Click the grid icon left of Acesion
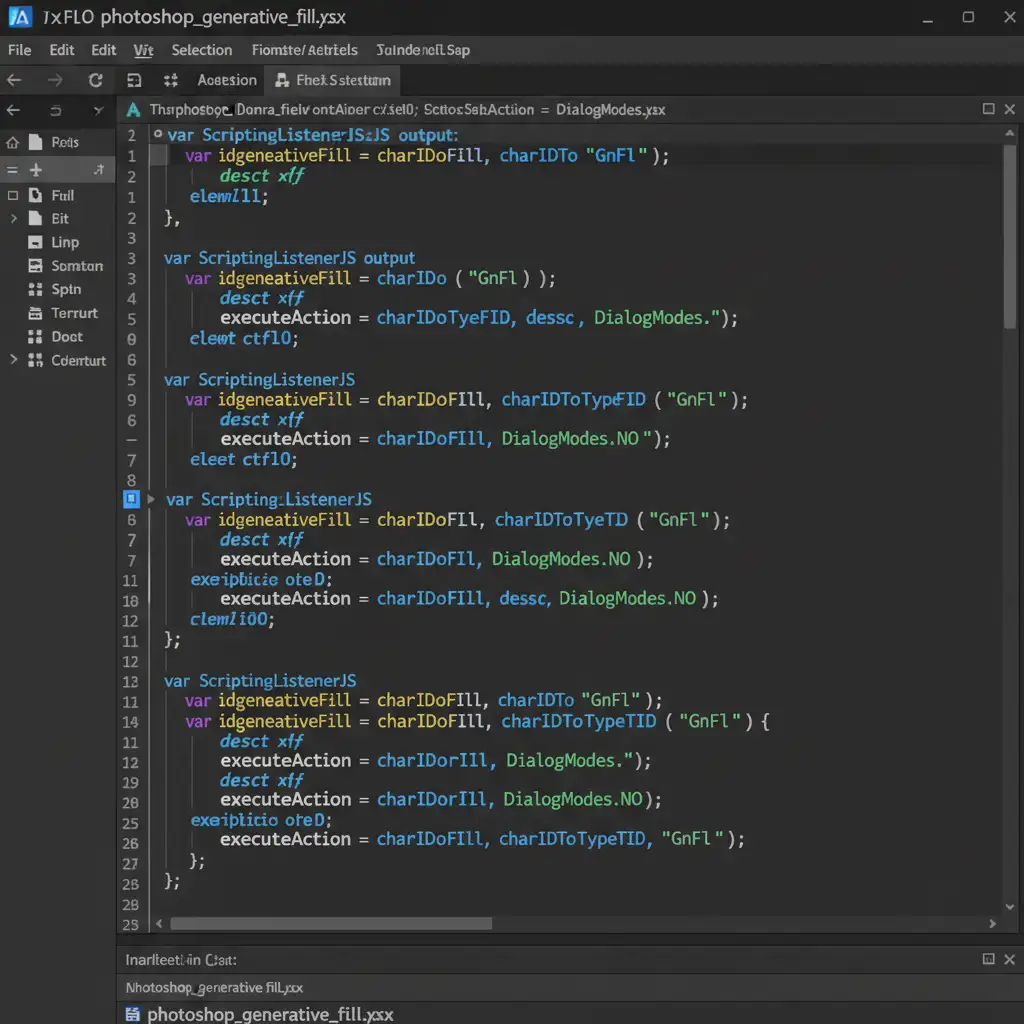Viewport: 1024px width, 1024px height. [x=170, y=81]
